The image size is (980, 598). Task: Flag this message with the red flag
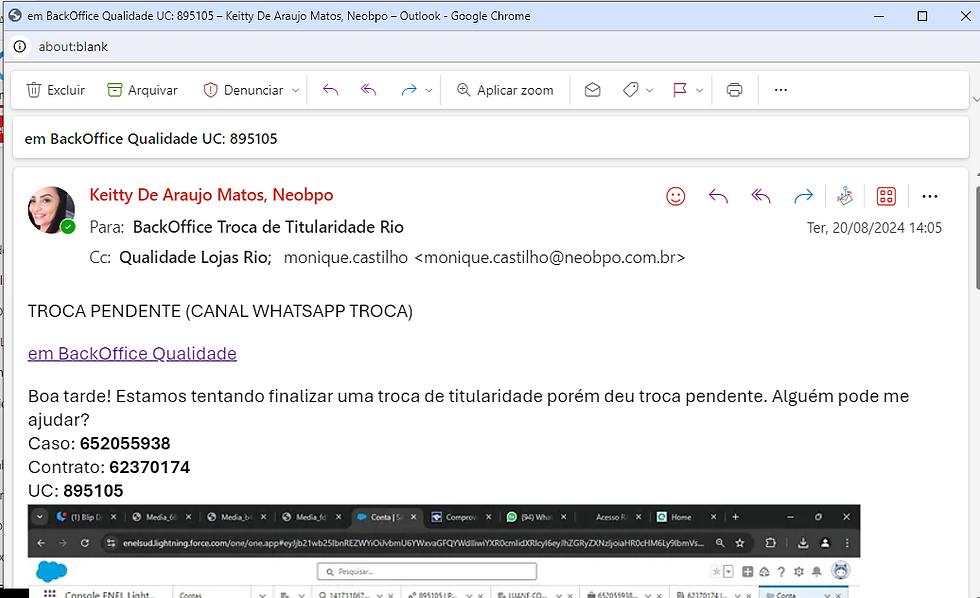pos(680,90)
